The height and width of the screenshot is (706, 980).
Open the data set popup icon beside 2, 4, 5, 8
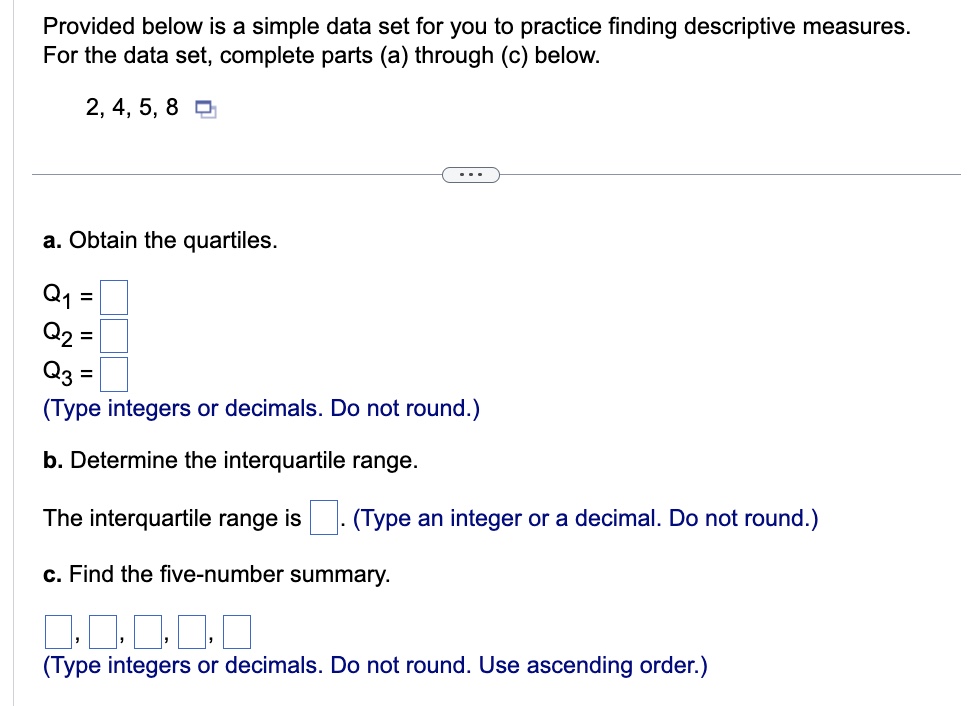pos(206,109)
